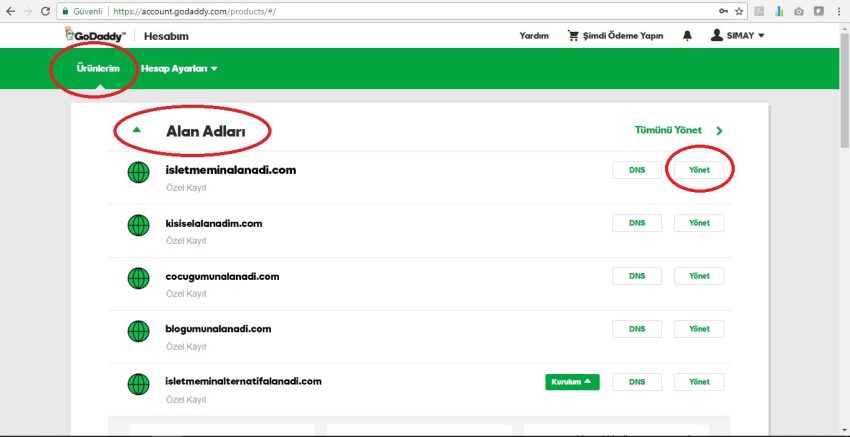
Task: Click the notification bell icon
Action: pos(687,36)
